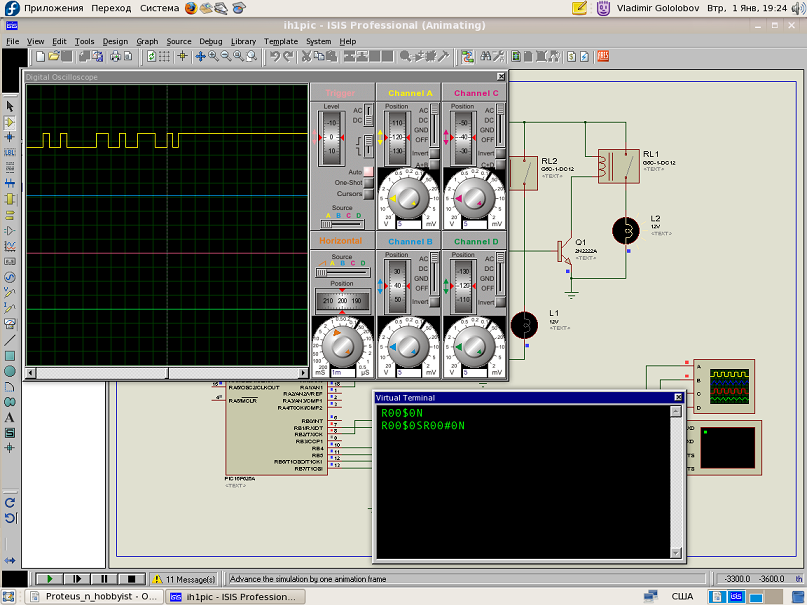Adjust the Trigger Source slider
Image resolution: width=807 pixels, height=605 pixels.
342,224
